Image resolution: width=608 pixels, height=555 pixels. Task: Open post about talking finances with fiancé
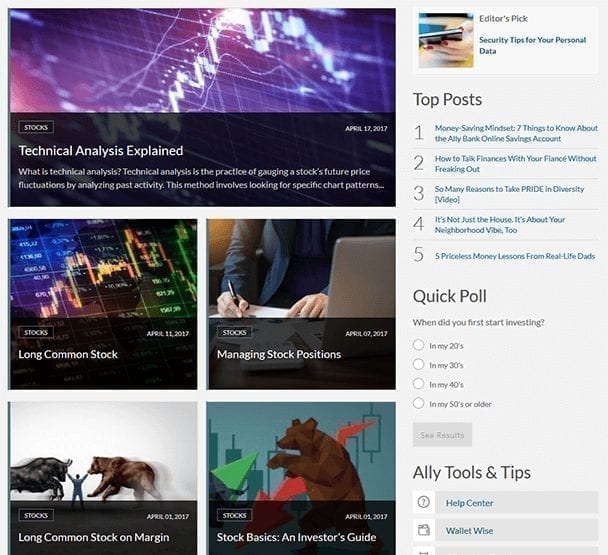515,164
